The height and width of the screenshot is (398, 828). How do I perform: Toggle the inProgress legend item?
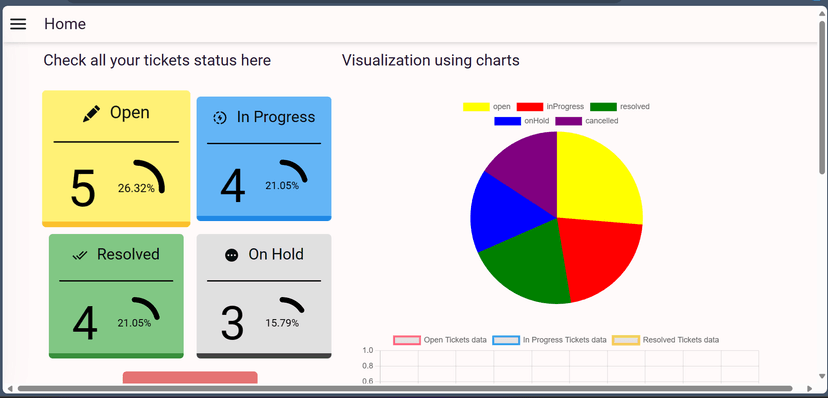tap(550, 107)
